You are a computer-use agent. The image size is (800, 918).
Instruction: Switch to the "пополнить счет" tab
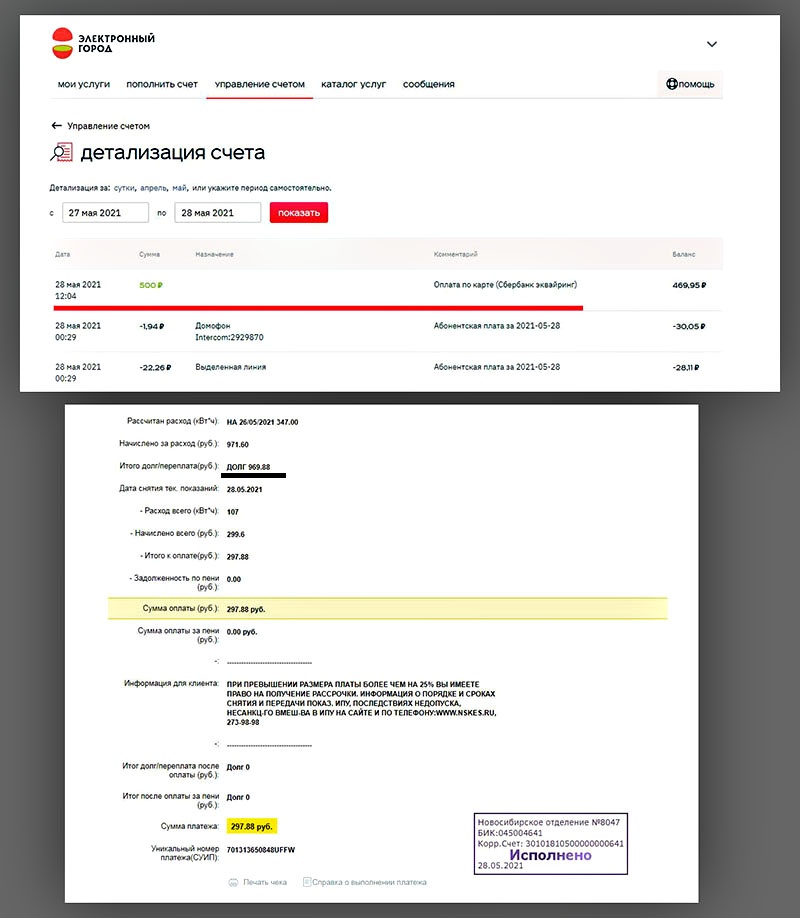(162, 84)
